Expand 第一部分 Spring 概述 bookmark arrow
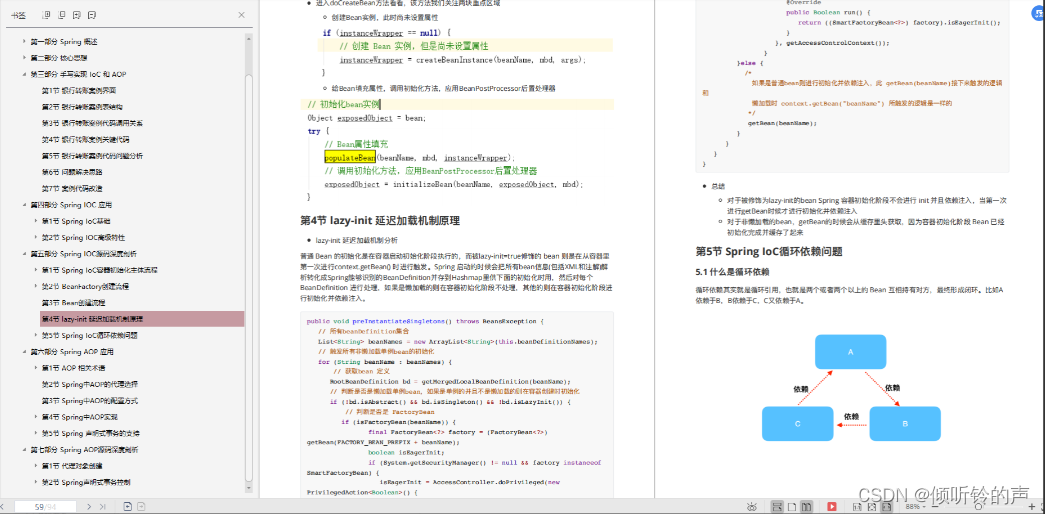 (25, 41)
